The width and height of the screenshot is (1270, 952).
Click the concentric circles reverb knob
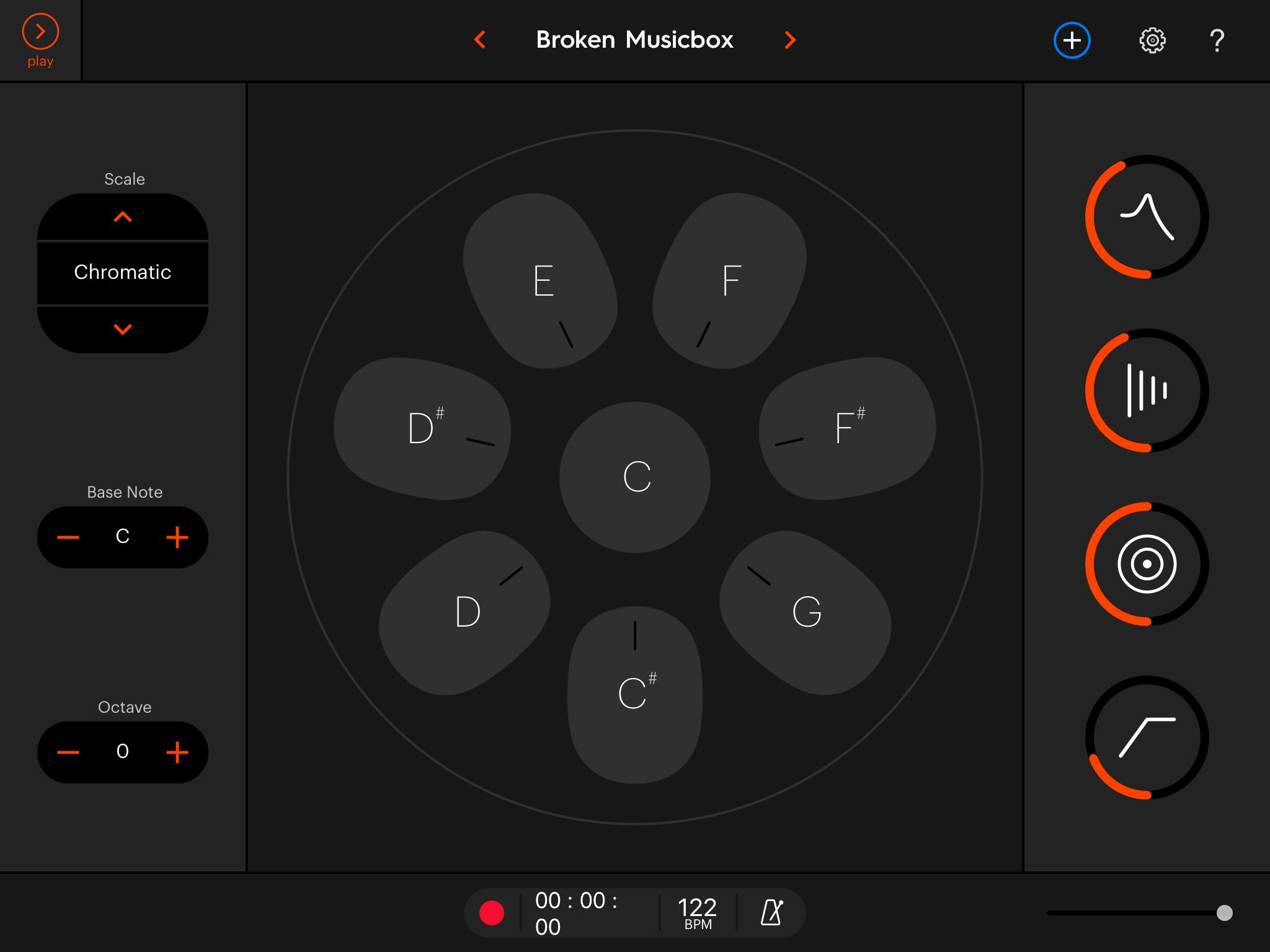(x=1147, y=564)
